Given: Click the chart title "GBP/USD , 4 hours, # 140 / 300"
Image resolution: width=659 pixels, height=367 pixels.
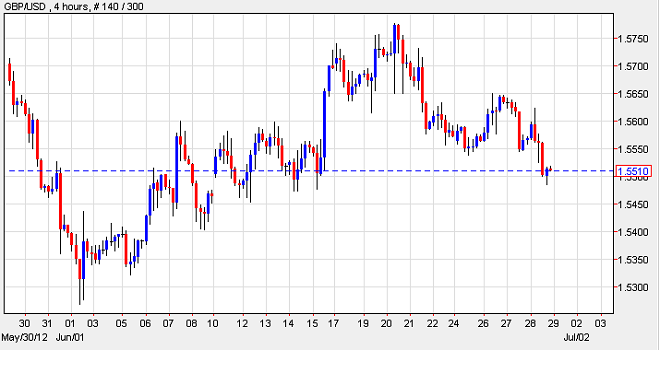Looking at the screenshot, I should click(73, 7).
